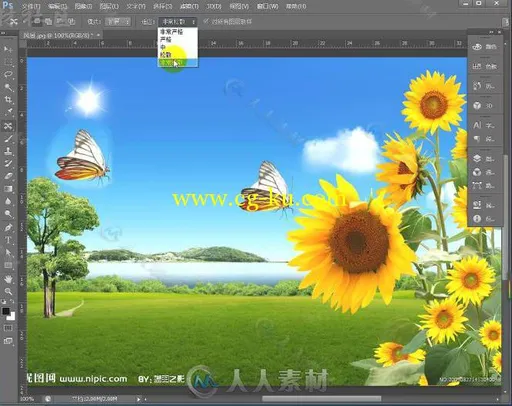The height and width of the screenshot is (406, 512).
Task: Select the Crop tool
Action: [8, 99]
